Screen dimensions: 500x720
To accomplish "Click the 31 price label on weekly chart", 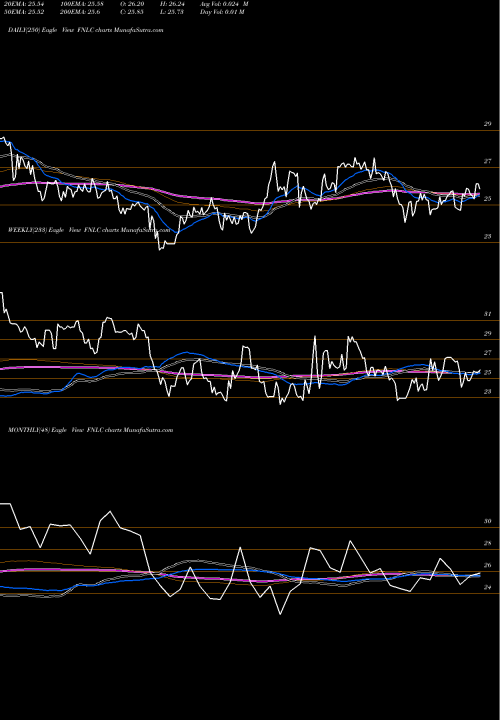I will 488,314.
